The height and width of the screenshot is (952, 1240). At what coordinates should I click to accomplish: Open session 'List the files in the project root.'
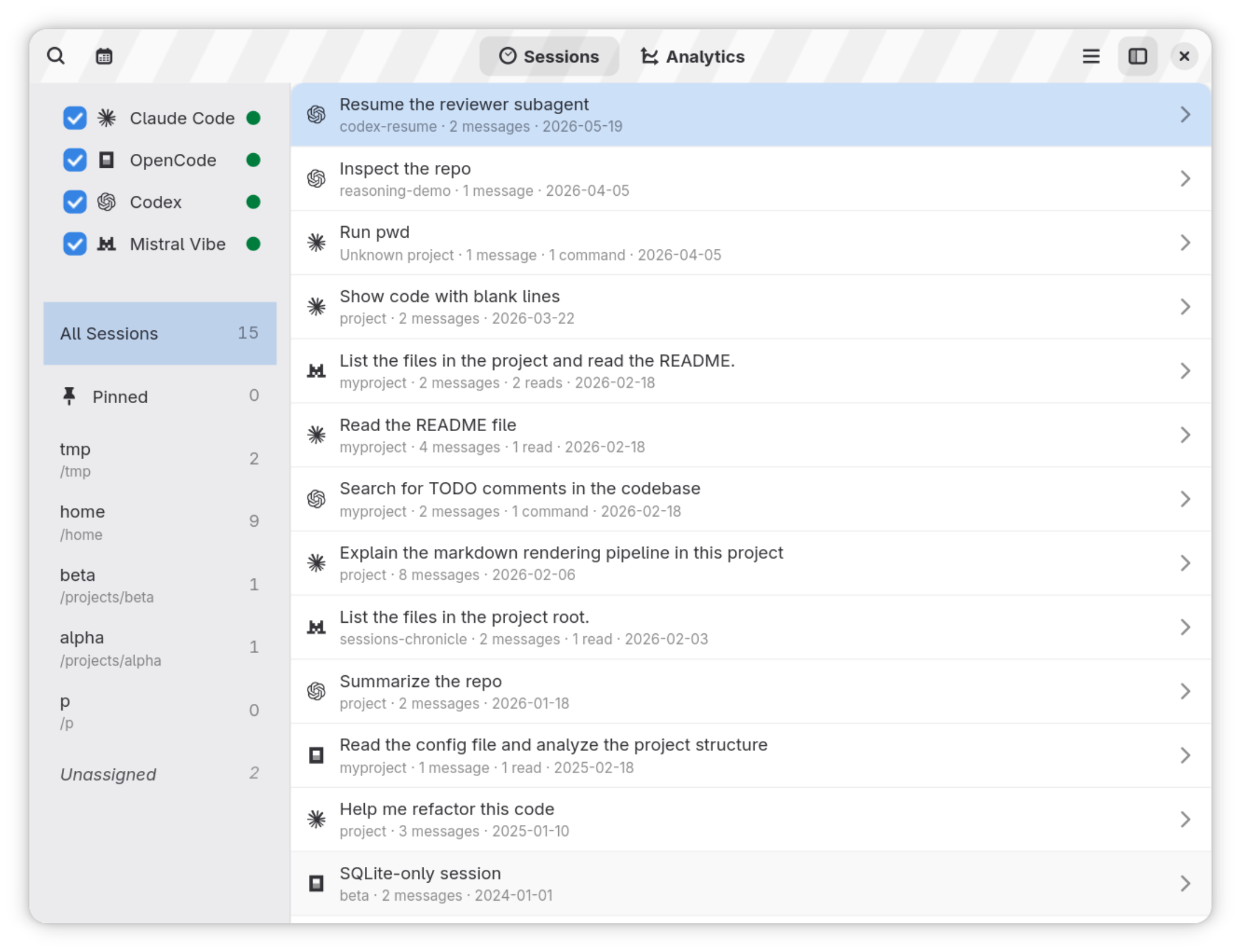[x=751, y=627]
